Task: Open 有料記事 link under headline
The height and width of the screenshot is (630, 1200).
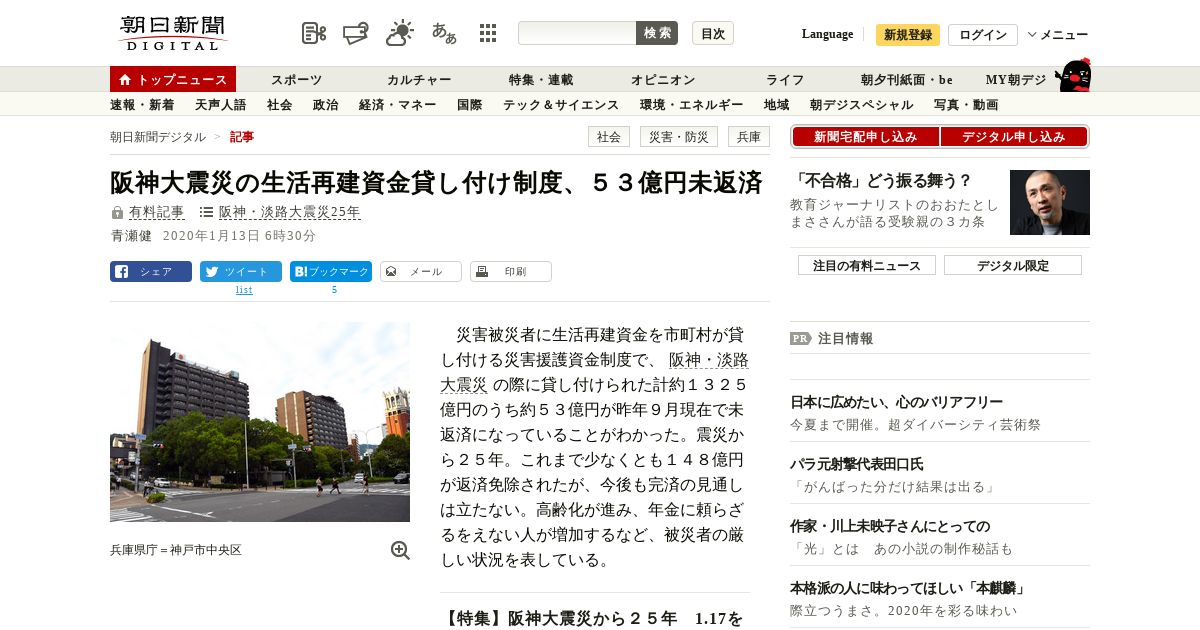Action: tap(157, 212)
